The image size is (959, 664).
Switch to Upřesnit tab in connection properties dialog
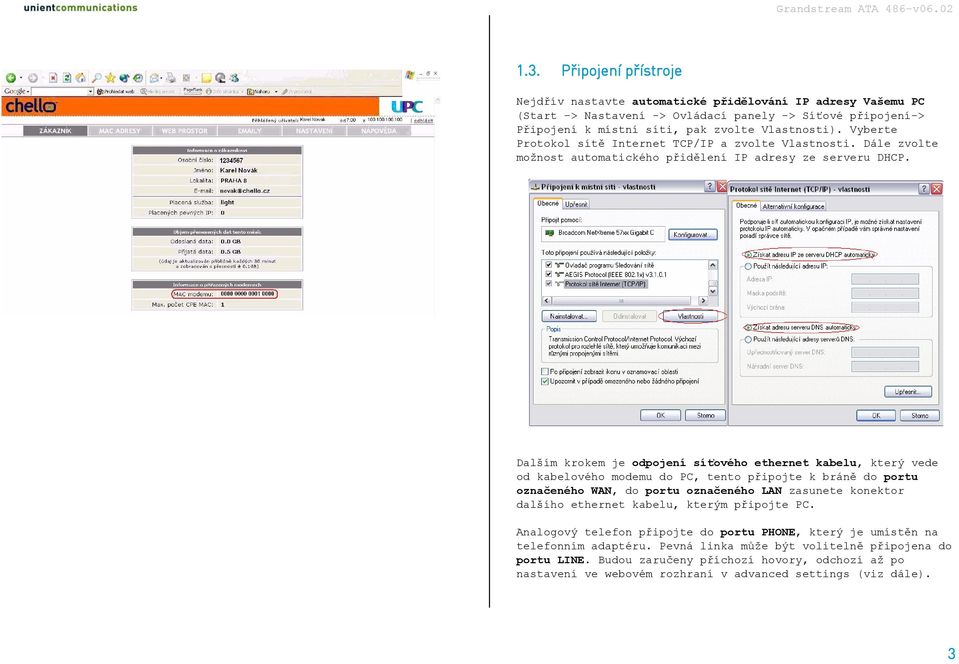coord(576,204)
